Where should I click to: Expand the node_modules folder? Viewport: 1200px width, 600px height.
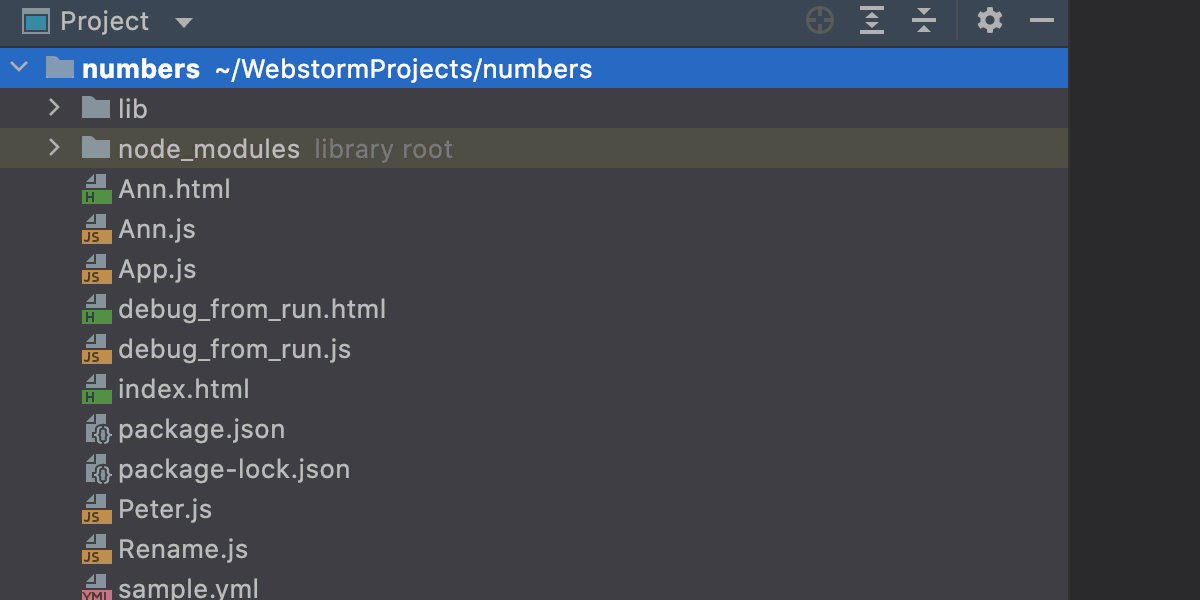tap(55, 148)
